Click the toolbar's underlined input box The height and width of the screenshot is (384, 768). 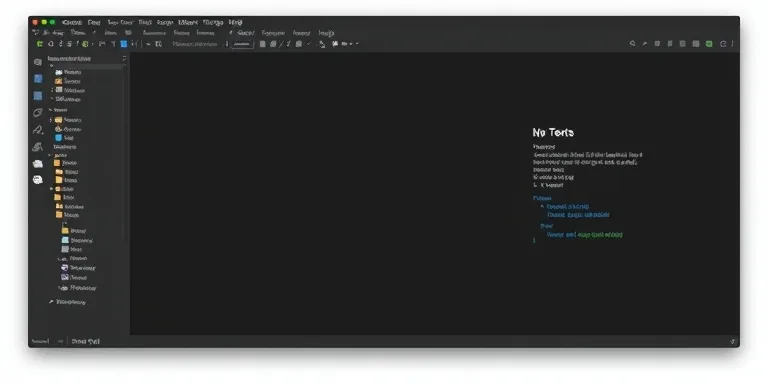[x=242, y=44]
